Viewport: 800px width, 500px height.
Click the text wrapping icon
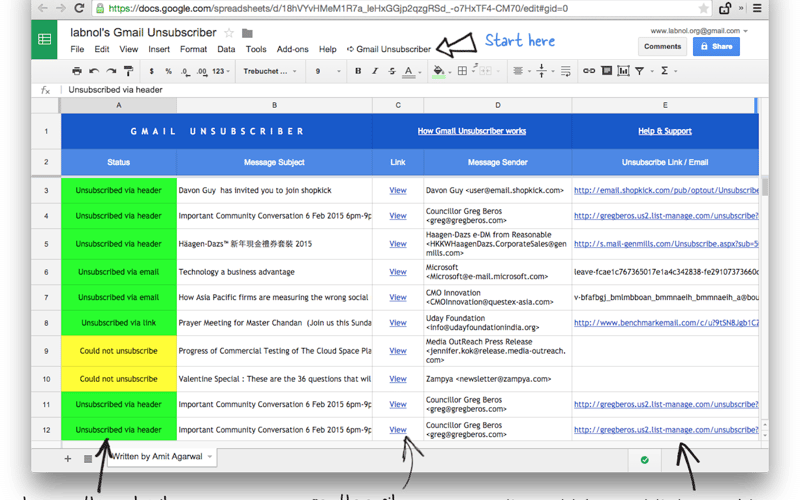coord(565,71)
